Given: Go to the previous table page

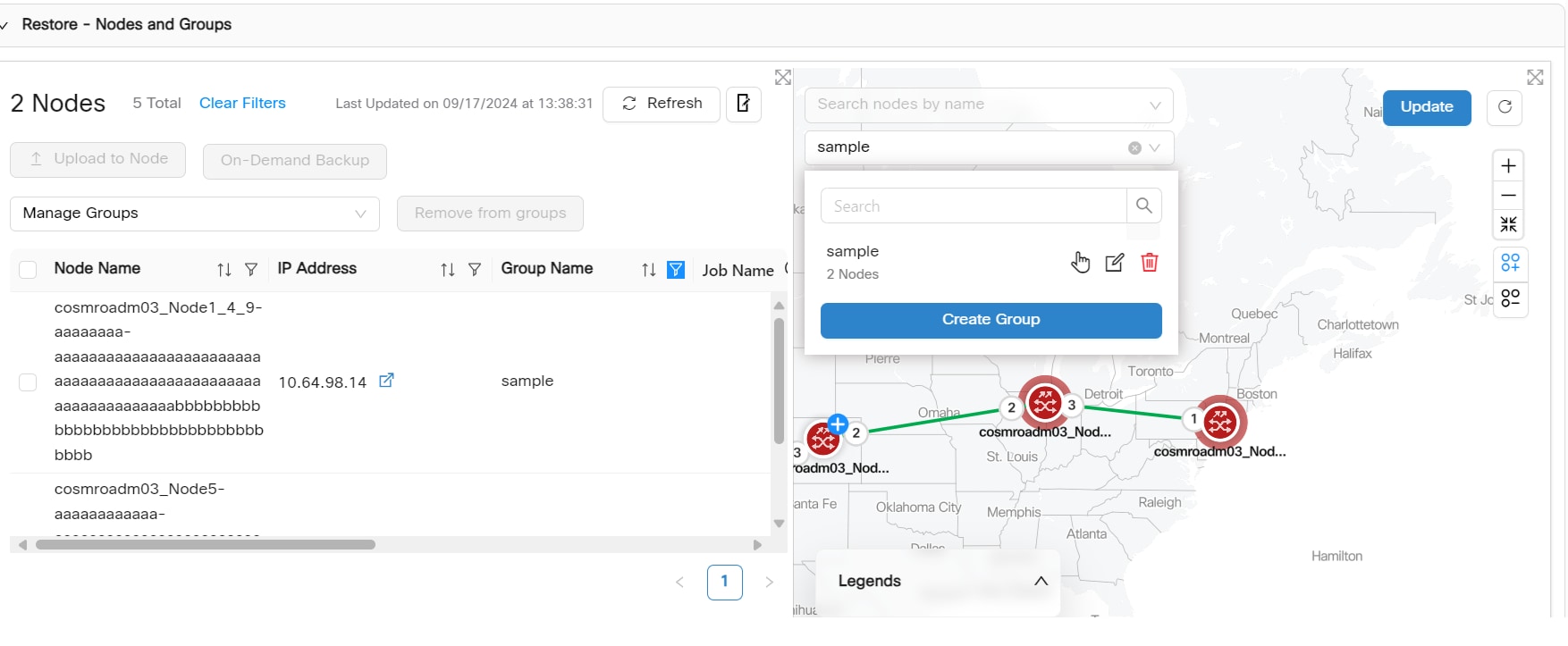Looking at the screenshot, I should pos(679,583).
